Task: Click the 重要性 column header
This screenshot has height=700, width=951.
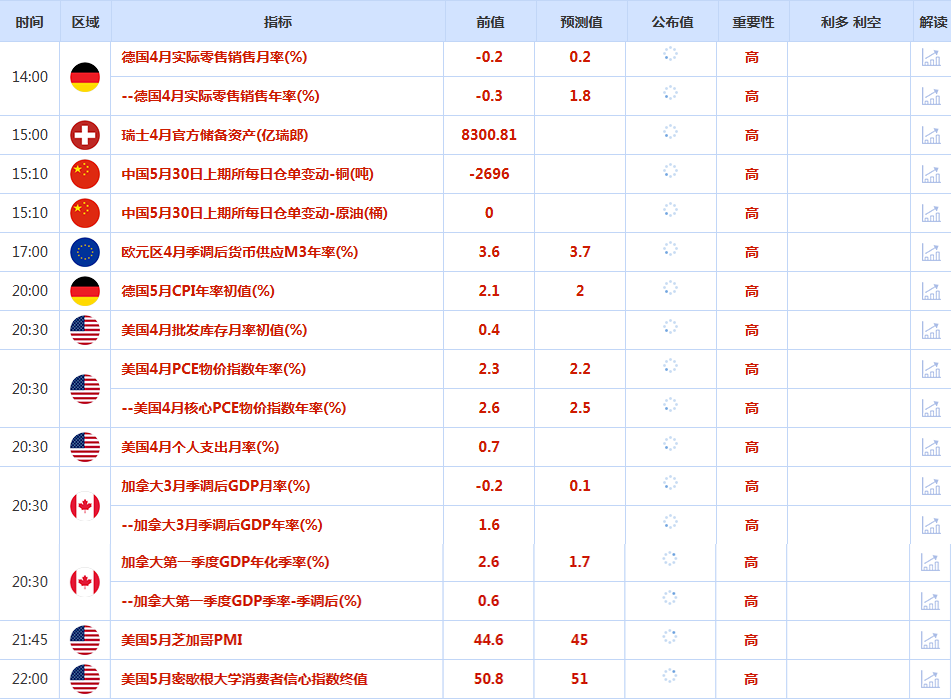Action: point(753,22)
